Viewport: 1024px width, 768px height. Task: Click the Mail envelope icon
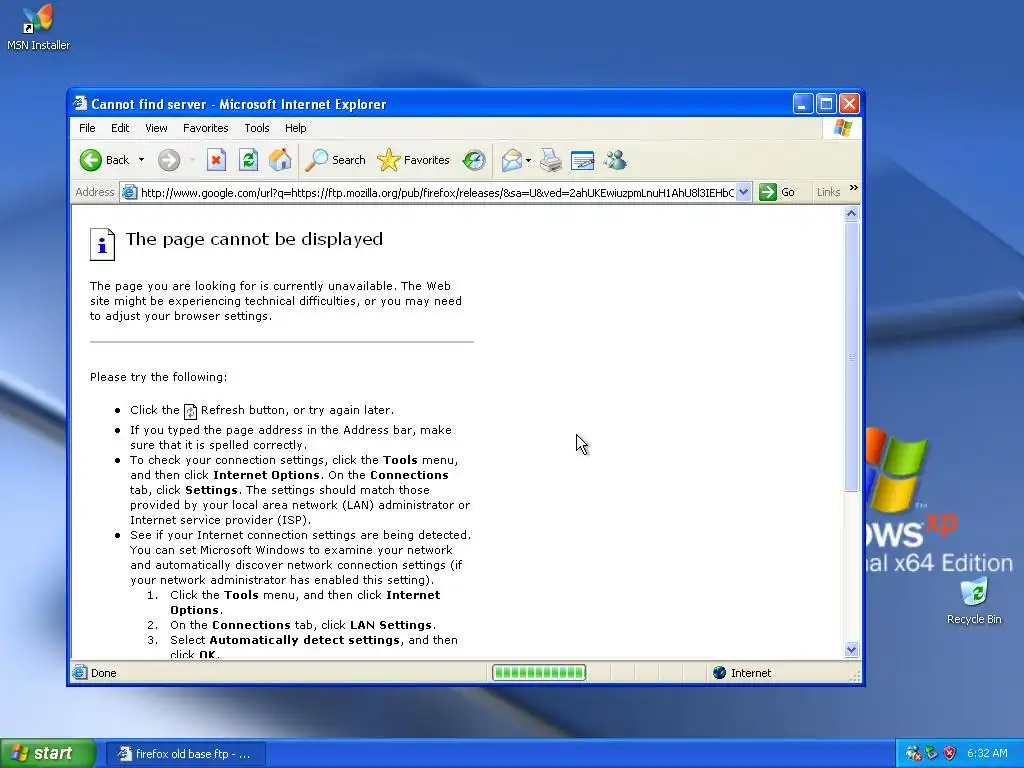pos(511,160)
